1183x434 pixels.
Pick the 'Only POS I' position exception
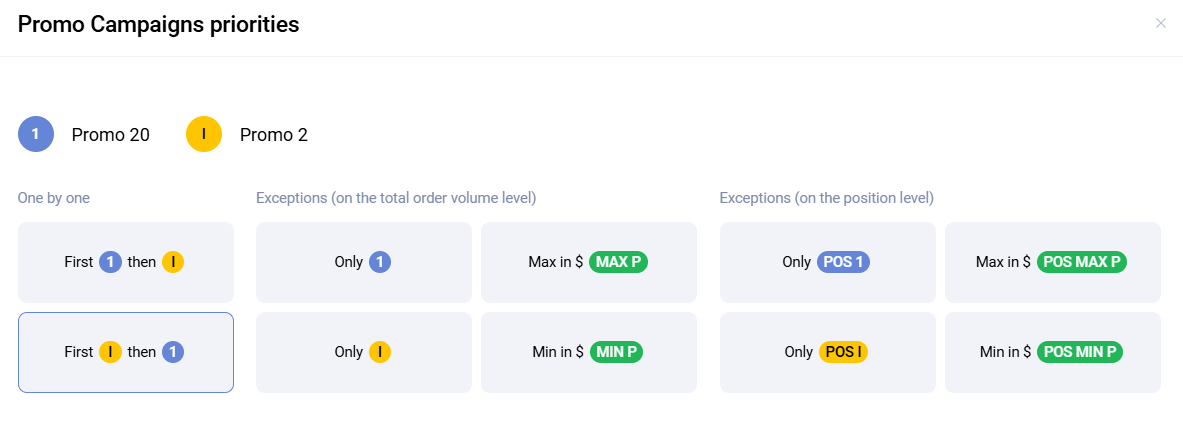click(827, 352)
